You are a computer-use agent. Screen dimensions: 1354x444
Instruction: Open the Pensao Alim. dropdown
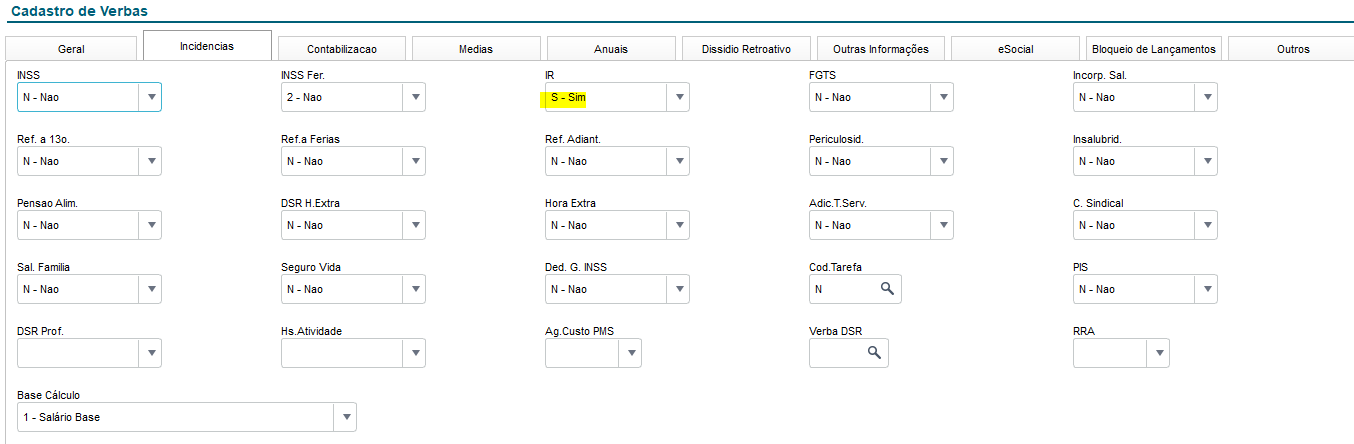[x=151, y=225]
